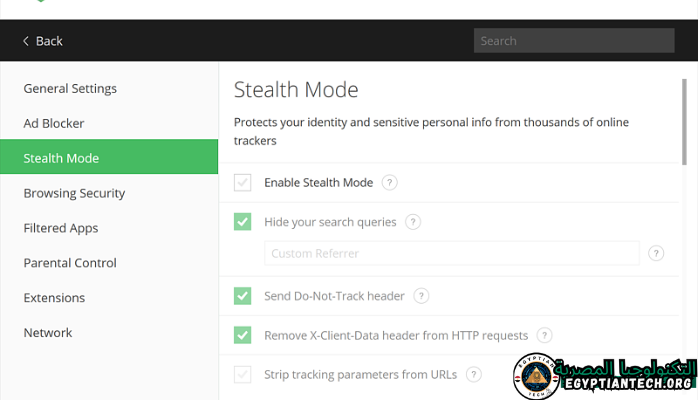Click help icon beside Hide your search queries
This screenshot has height=400, width=698.
413,222
